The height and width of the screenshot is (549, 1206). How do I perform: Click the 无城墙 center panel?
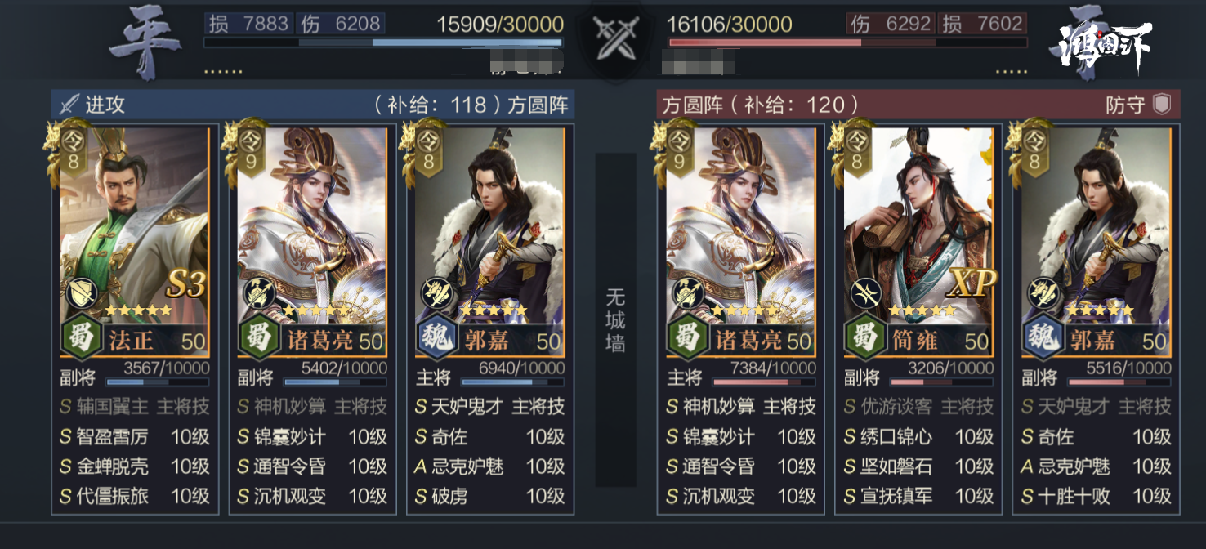tap(616, 320)
